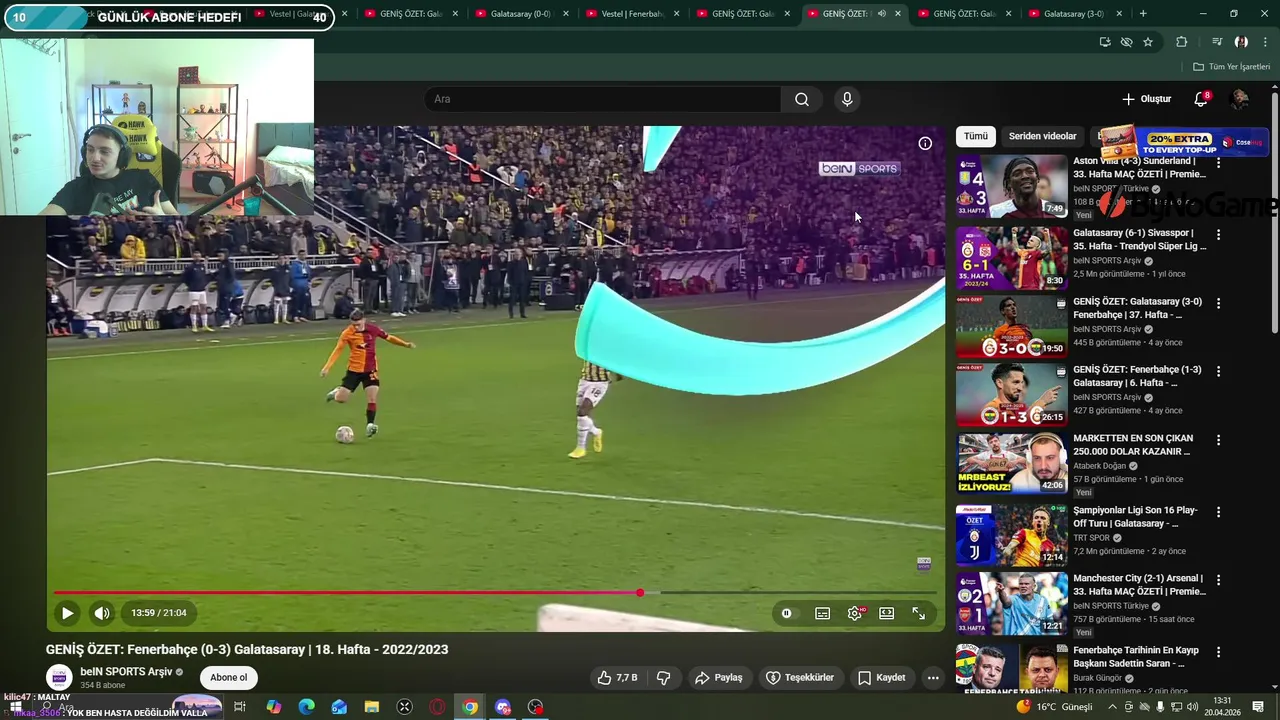
Task: Click the Chrome icon in the taskbar
Action: tap(470, 707)
